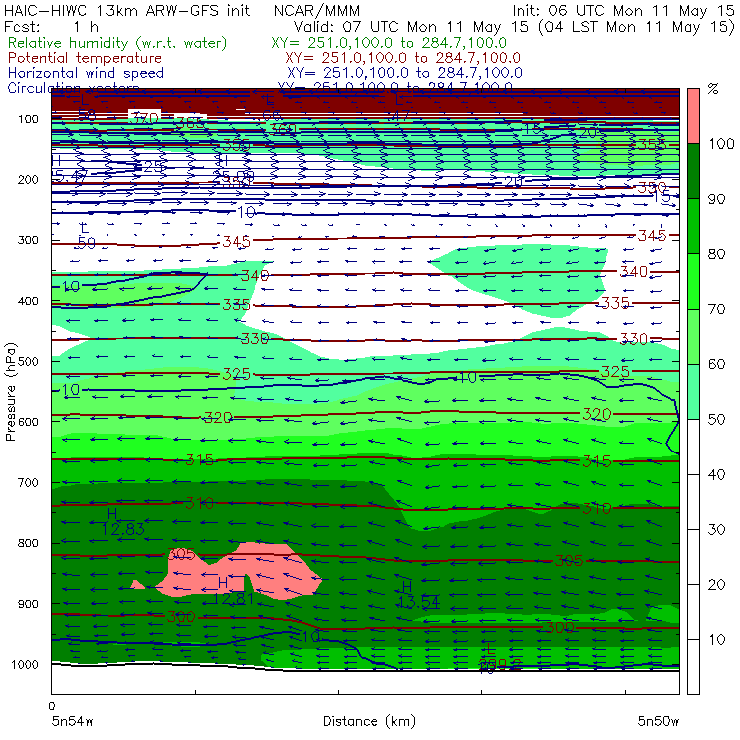Click the 'H 13.54' wind maximum label
The height and width of the screenshot is (740, 740).
tap(419, 595)
